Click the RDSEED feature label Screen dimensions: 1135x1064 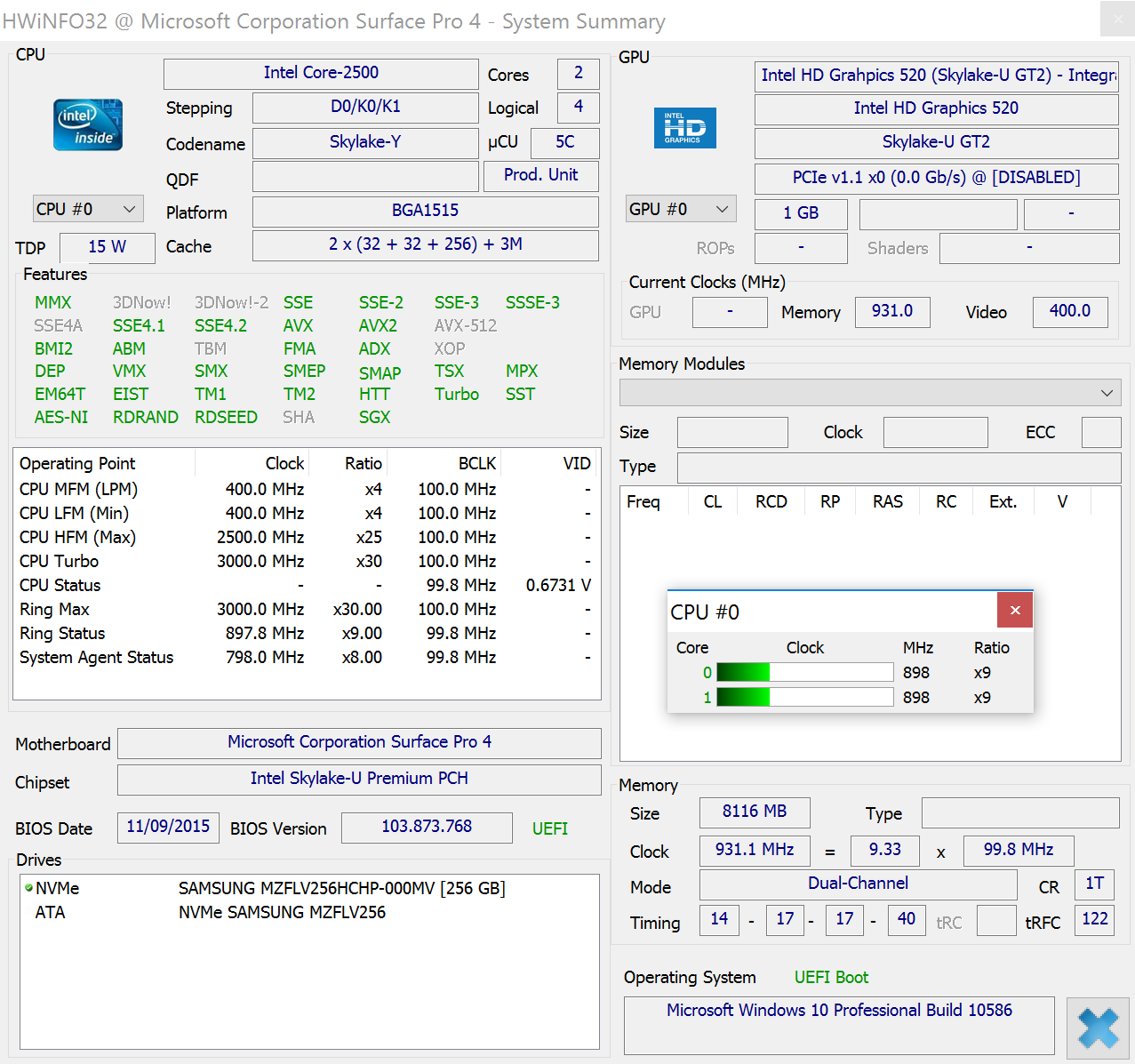pyautogui.click(x=226, y=417)
